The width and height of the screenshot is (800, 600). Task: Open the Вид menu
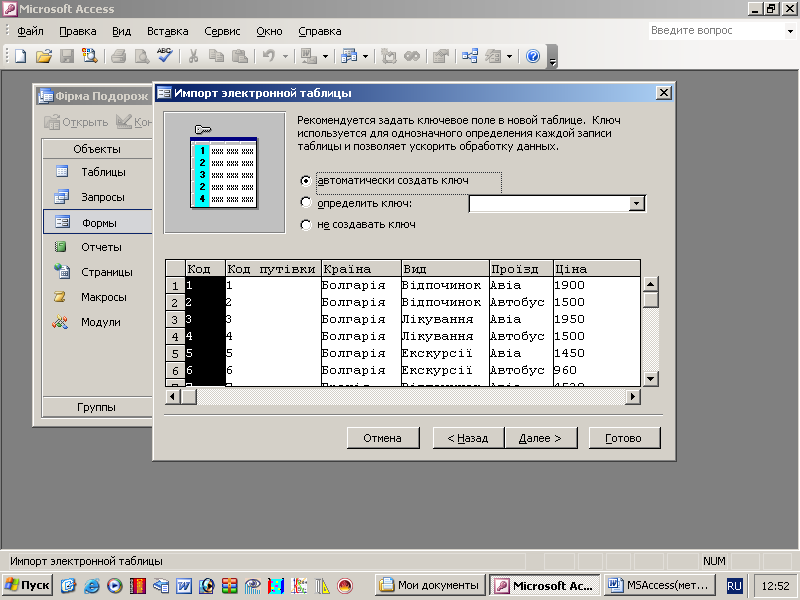(121, 31)
